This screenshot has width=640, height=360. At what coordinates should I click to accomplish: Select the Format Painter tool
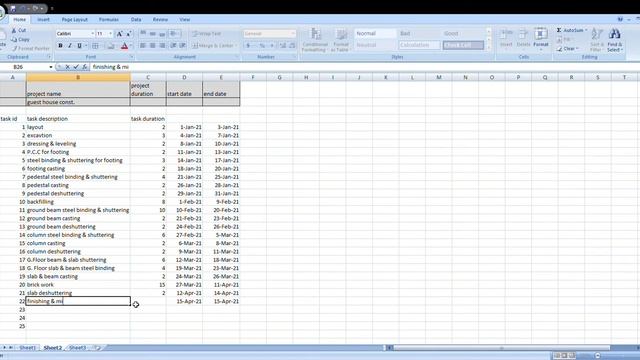coord(31,48)
